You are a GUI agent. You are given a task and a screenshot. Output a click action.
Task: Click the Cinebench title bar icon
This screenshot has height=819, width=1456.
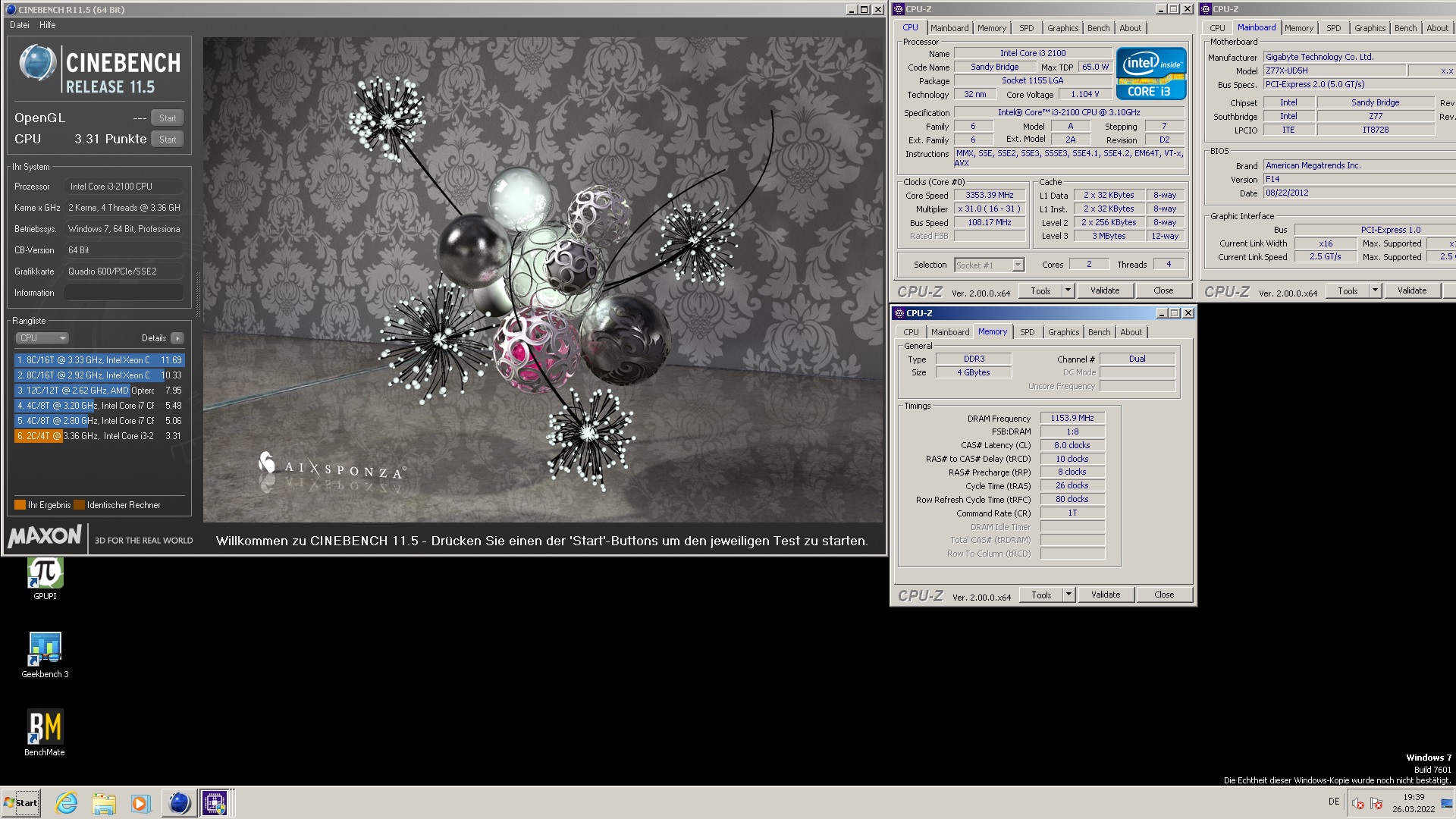[11, 9]
